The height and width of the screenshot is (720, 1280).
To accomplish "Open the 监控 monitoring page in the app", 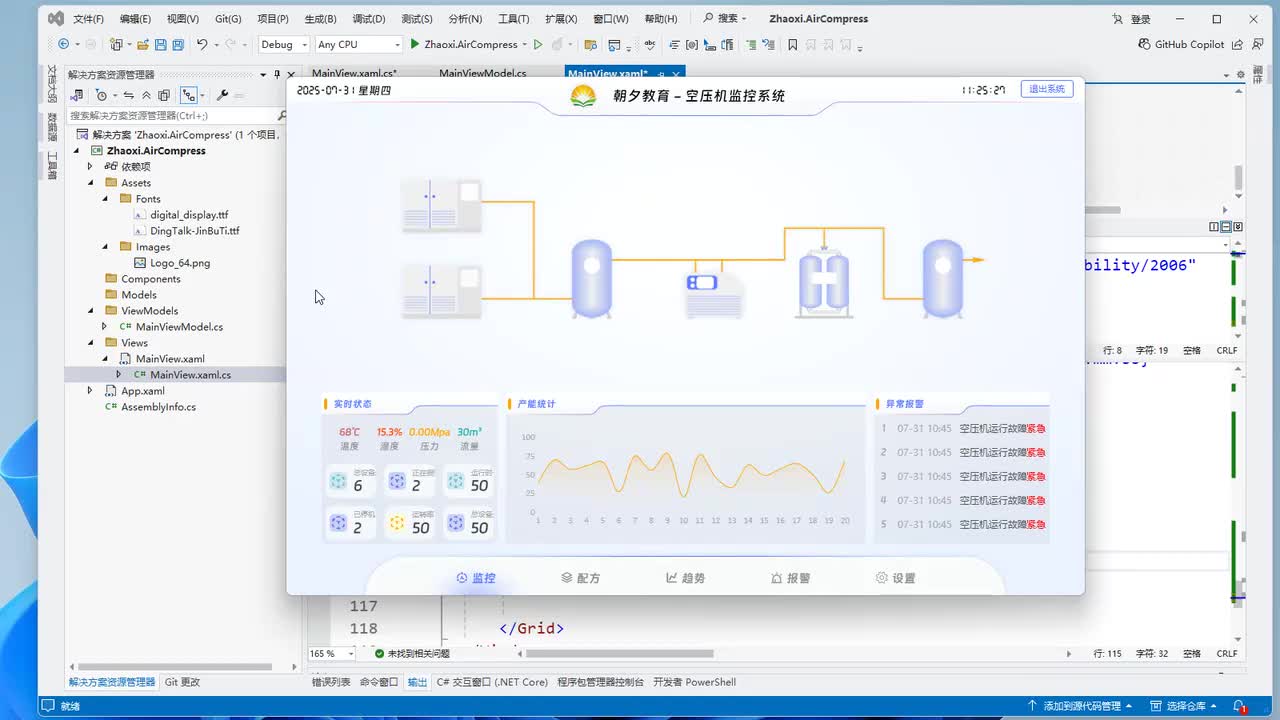I will pyautogui.click(x=476, y=578).
